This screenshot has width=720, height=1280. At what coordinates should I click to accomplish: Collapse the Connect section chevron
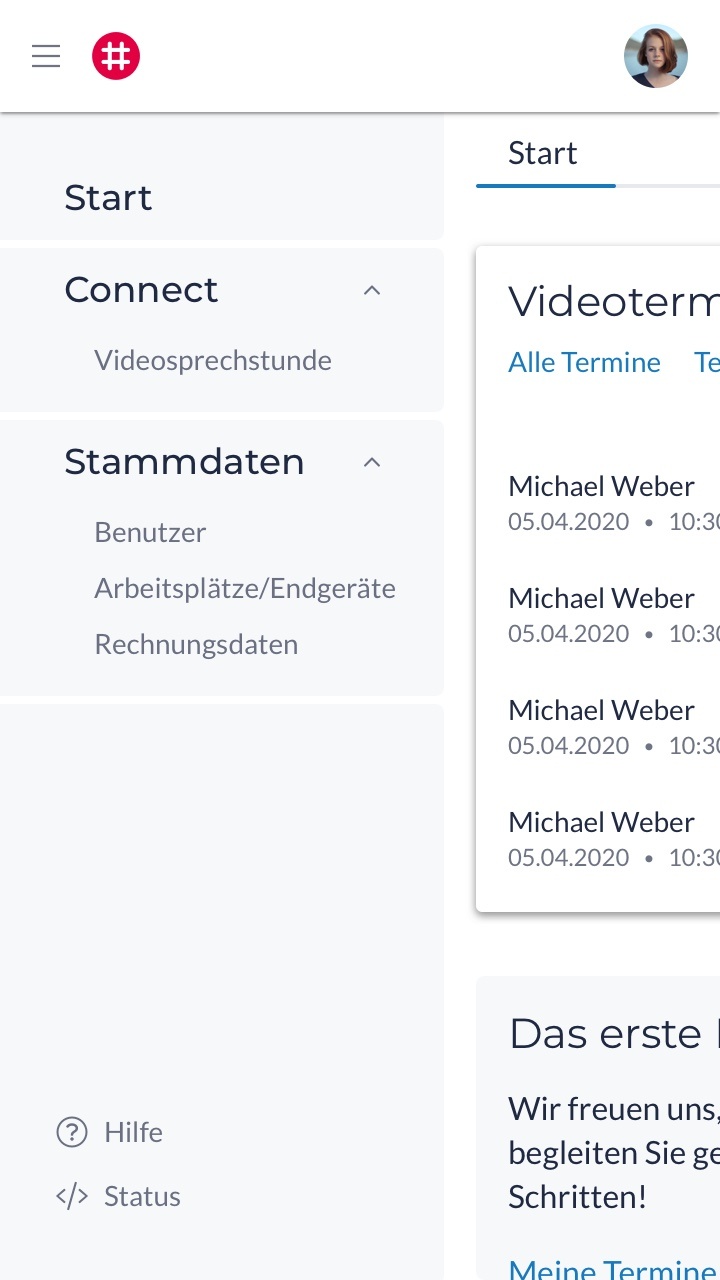tap(372, 290)
